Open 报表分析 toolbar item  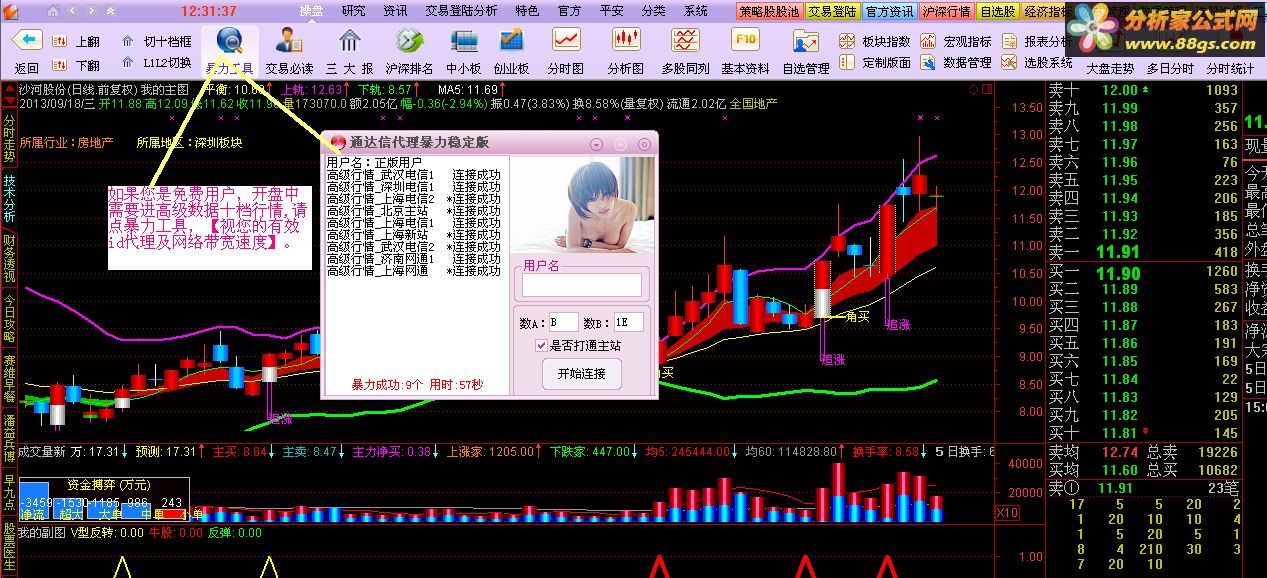click(1037, 42)
